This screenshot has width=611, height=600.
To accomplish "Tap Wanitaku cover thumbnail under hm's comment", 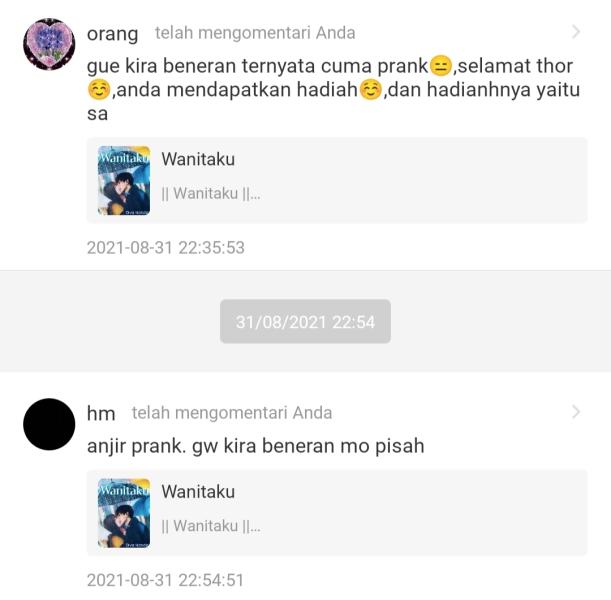I will [124, 513].
